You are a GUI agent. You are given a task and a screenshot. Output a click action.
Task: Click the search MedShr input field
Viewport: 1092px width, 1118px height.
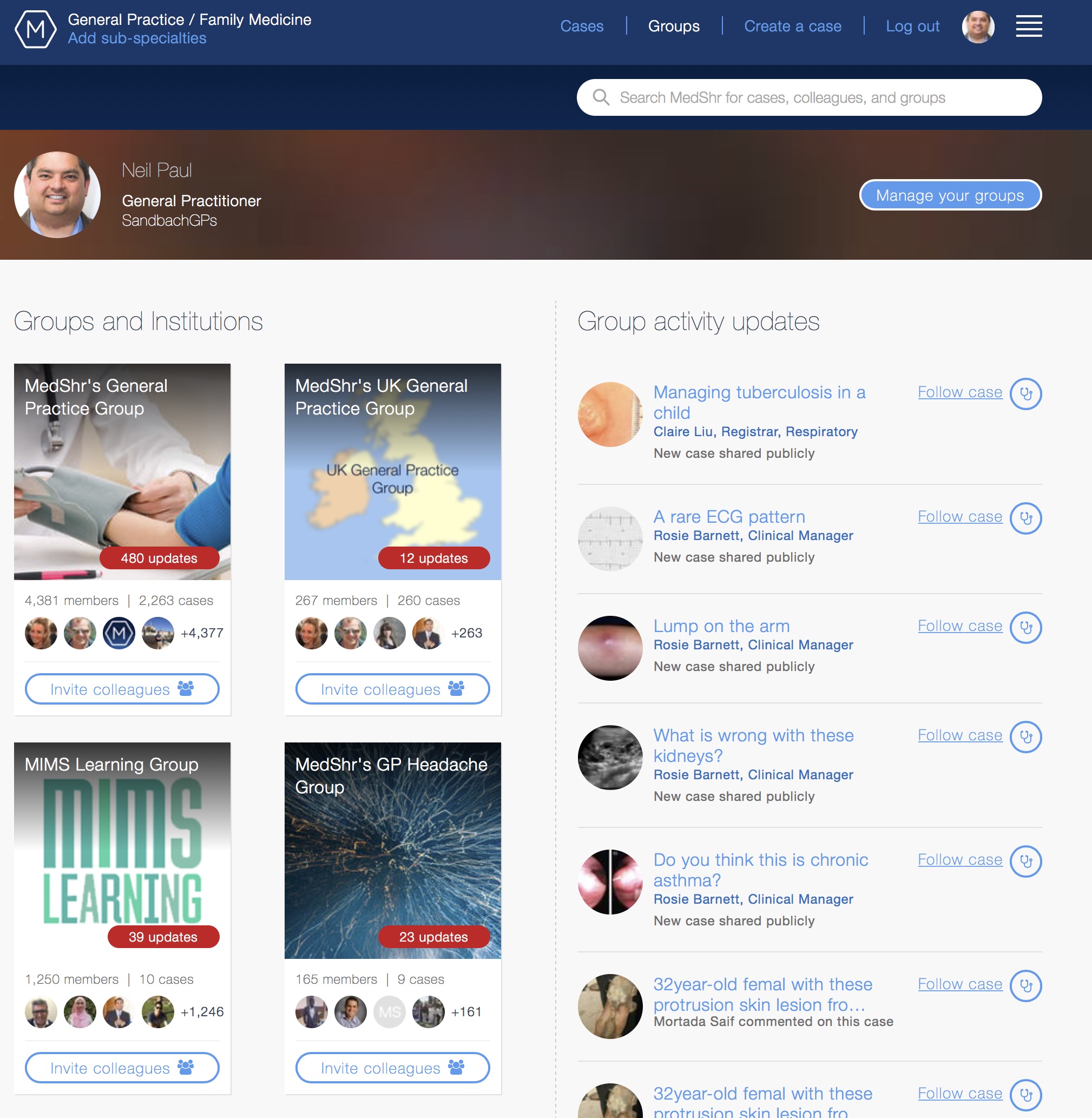click(x=809, y=97)
